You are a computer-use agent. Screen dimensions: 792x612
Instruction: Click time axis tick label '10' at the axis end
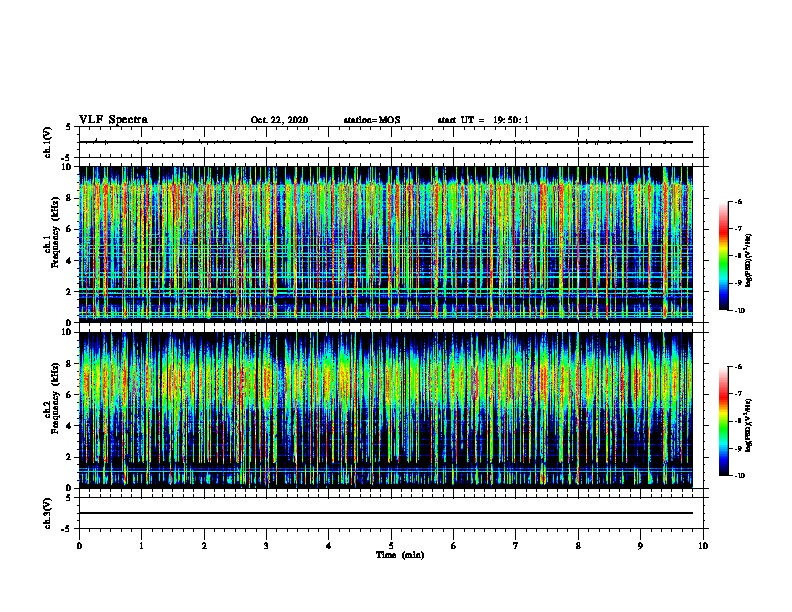(x=703, y=546)
